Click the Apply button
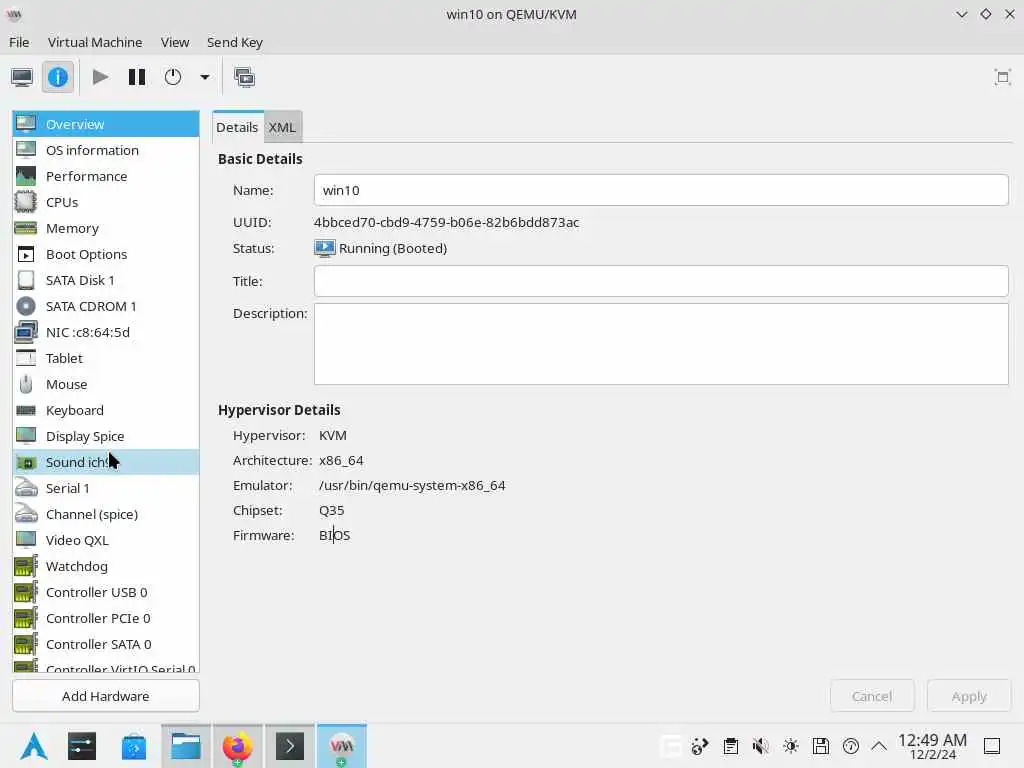The height and width of the screenshot is (768, 1024). (x=968, y=696)
